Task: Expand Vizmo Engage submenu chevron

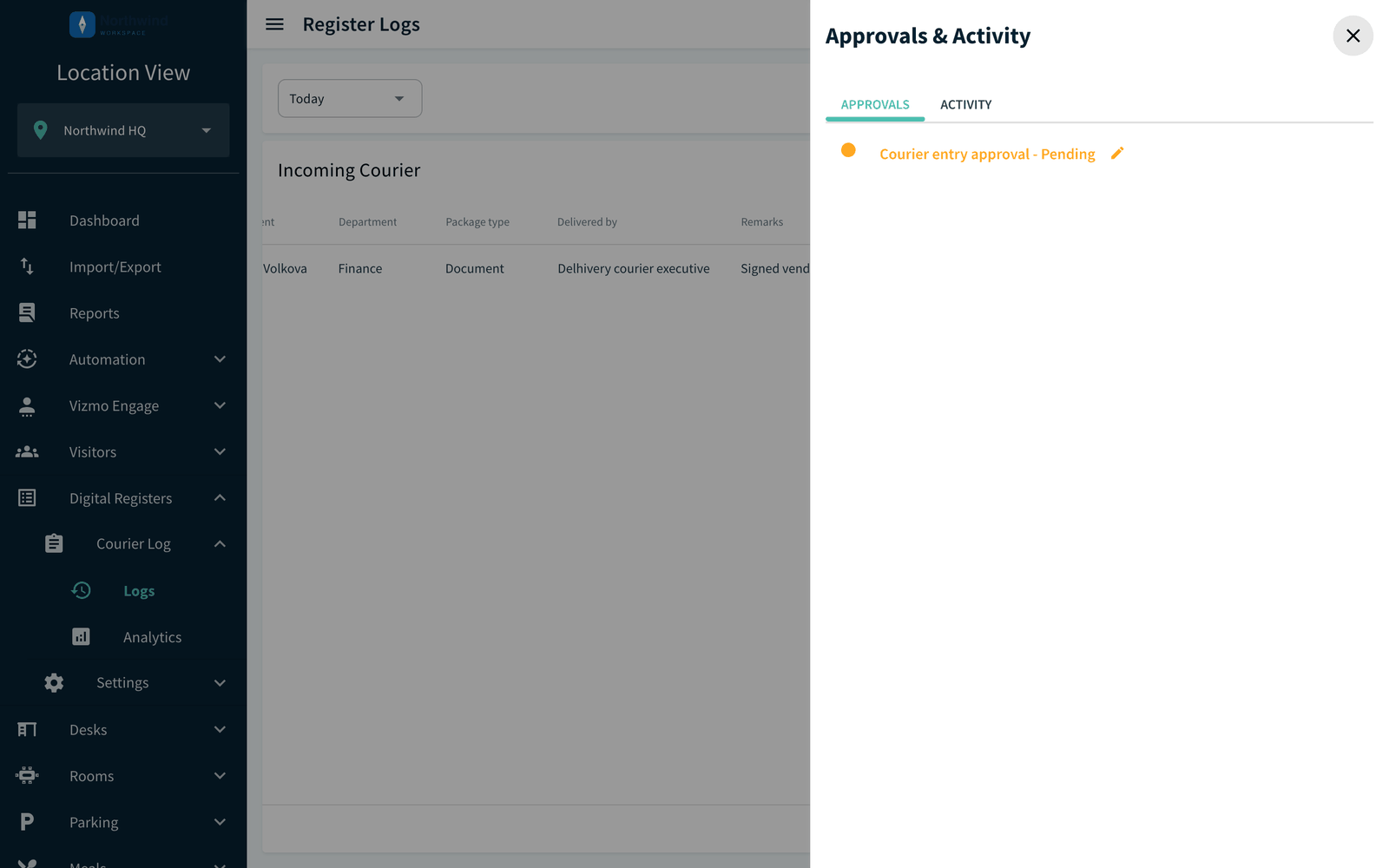Action: [x=220, y=405]
